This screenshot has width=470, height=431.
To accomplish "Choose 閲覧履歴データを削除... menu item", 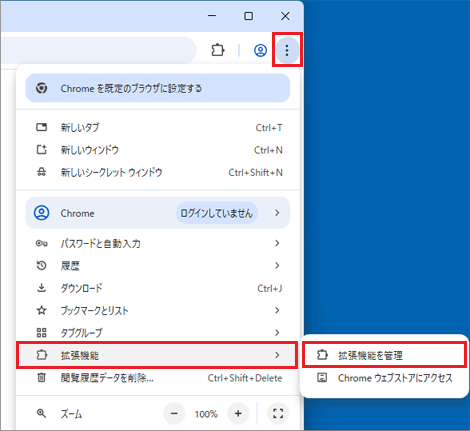I will 158,378.
